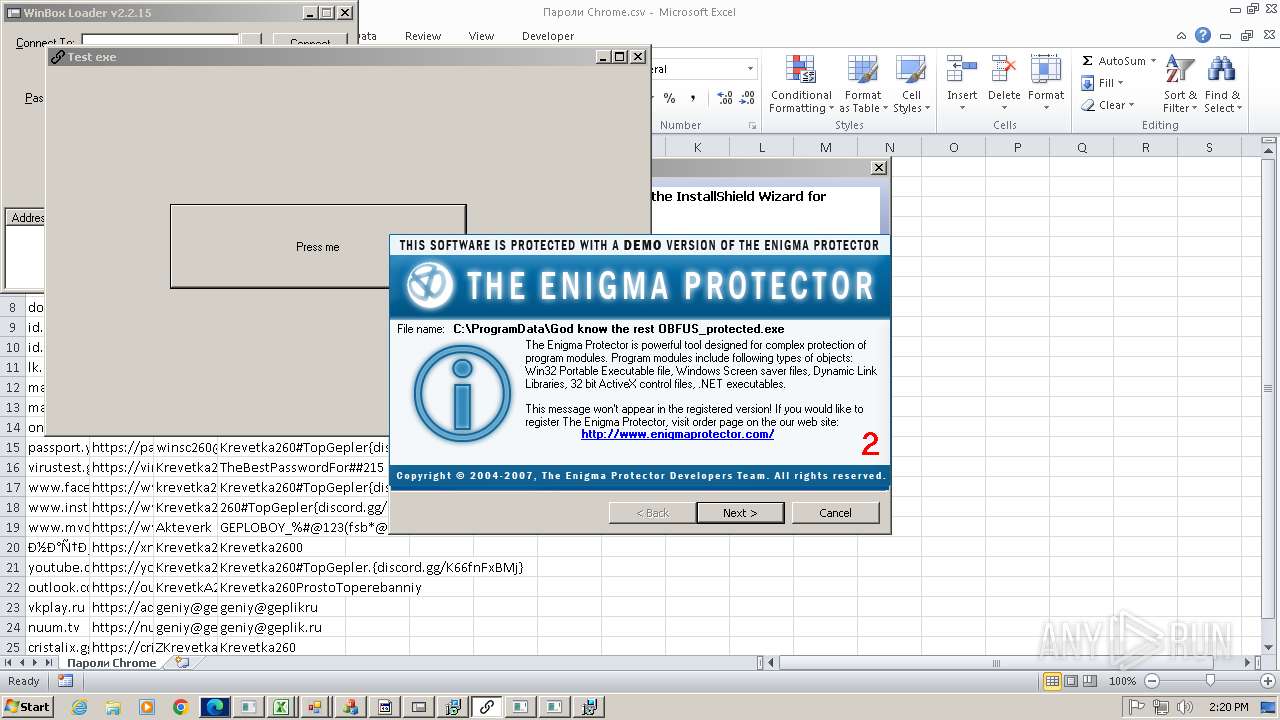Screen dimensions: 1280x720
Task: Expand the AutoSum dropdown arrow
Action: (1153, 61)
